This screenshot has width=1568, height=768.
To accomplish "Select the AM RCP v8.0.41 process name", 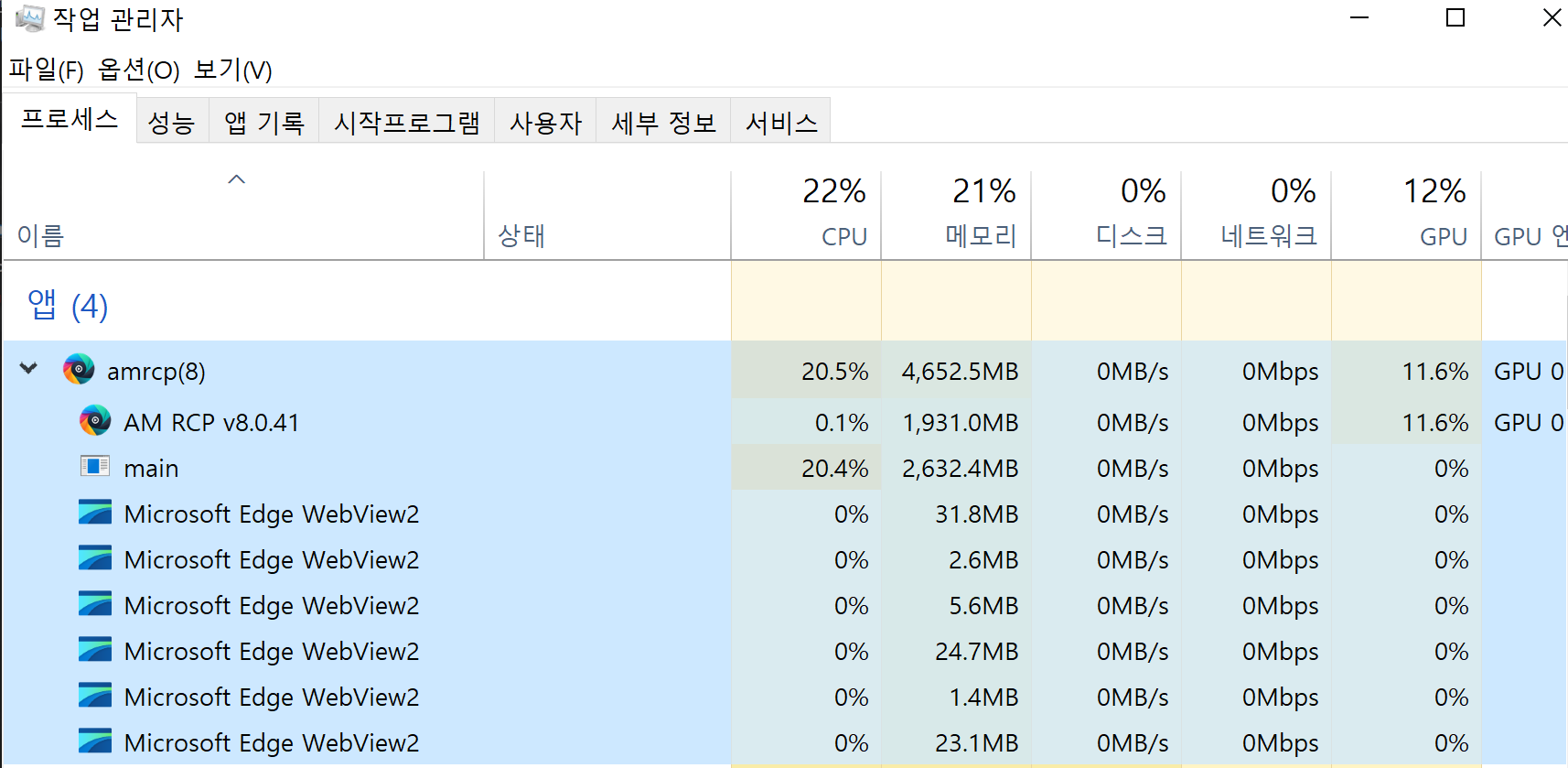I will tap(211, 422).
